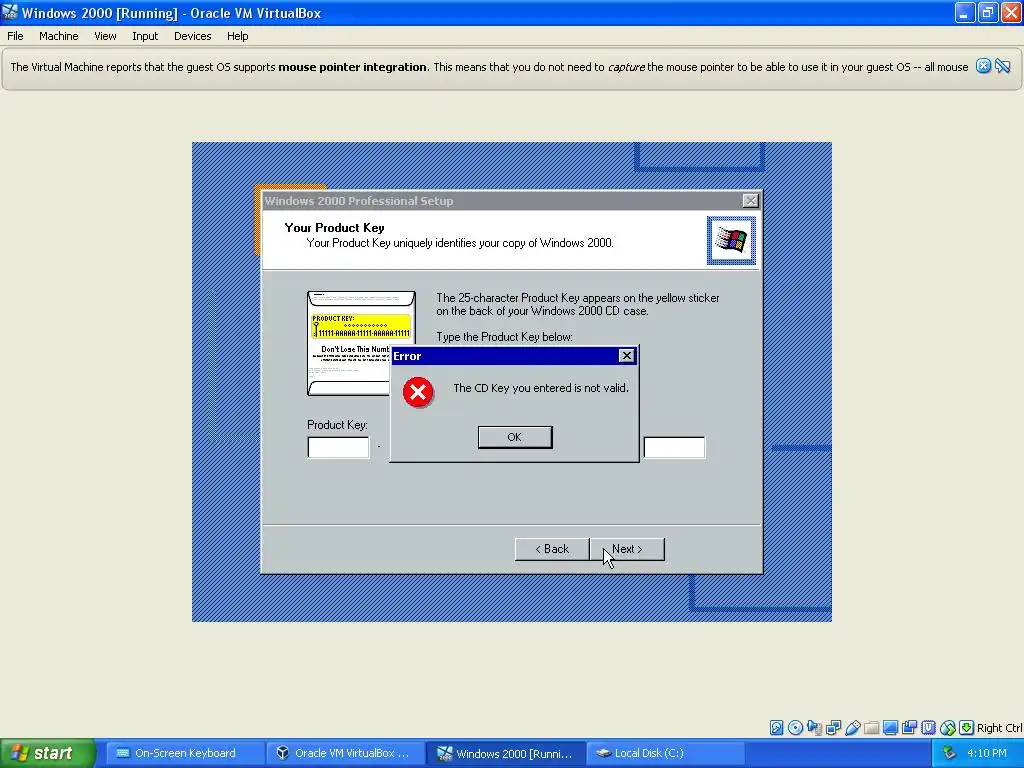Click the CPU virtualization status icon

(x=929, y=728)
